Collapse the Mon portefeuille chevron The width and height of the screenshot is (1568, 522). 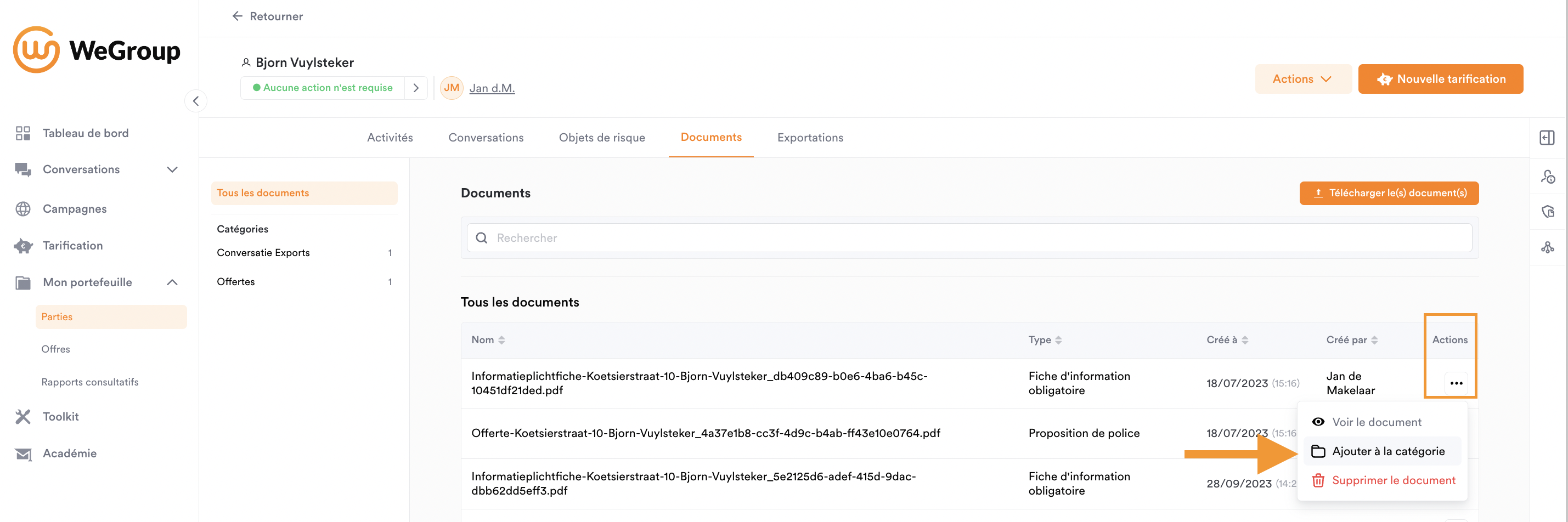pyautogui.click(x=172, y=282)
